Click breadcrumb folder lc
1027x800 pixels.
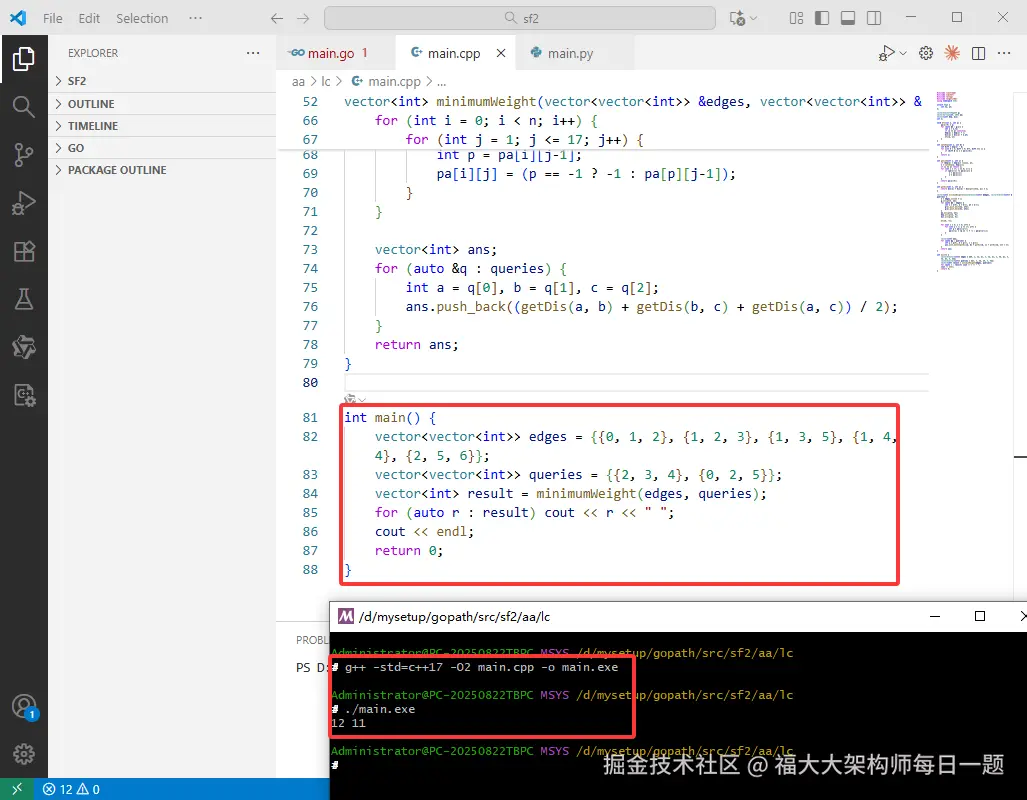coord(326,82)
